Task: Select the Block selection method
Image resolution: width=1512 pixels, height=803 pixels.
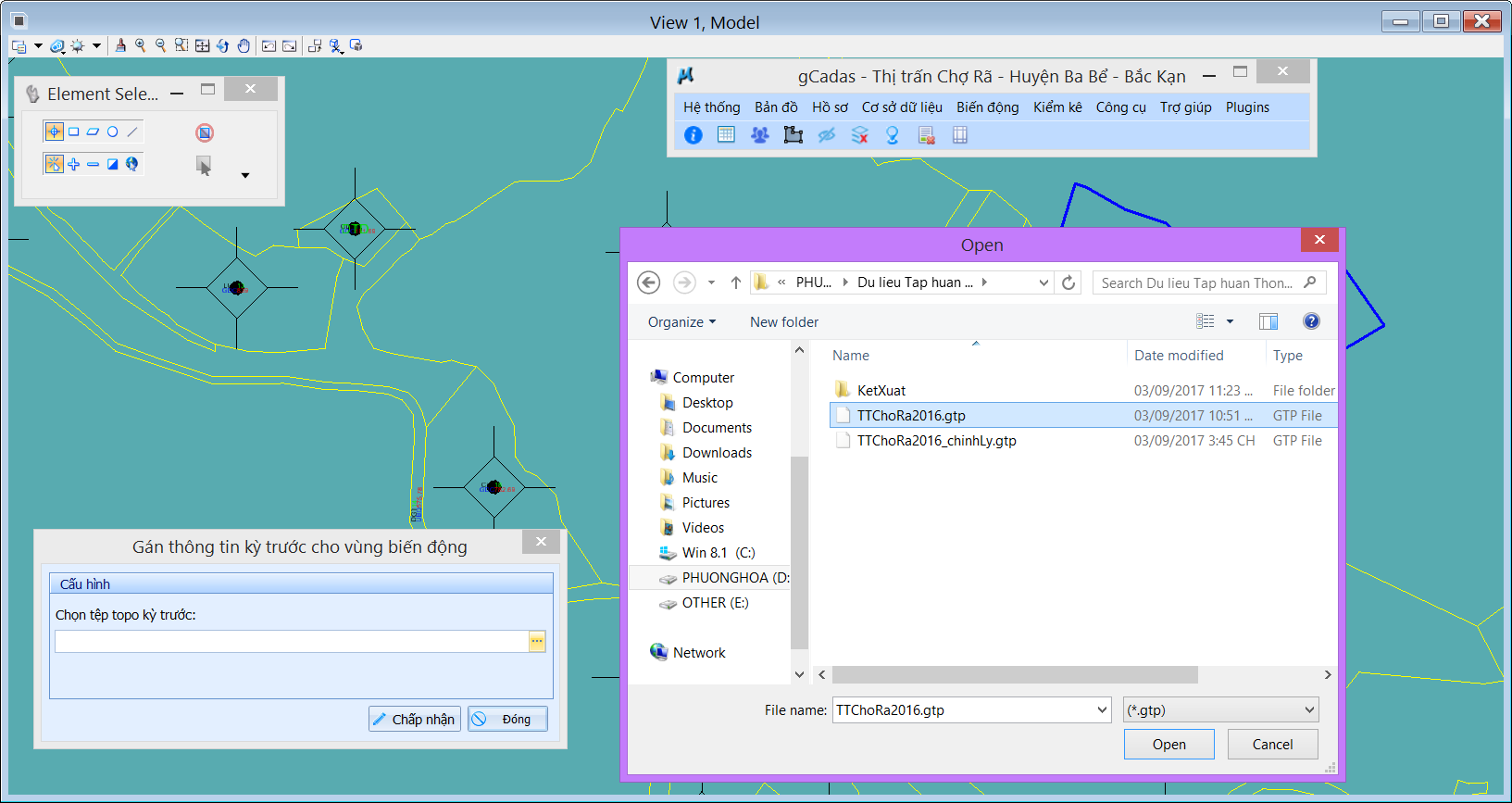Action: pyautogui.click(x=74, y=132)
